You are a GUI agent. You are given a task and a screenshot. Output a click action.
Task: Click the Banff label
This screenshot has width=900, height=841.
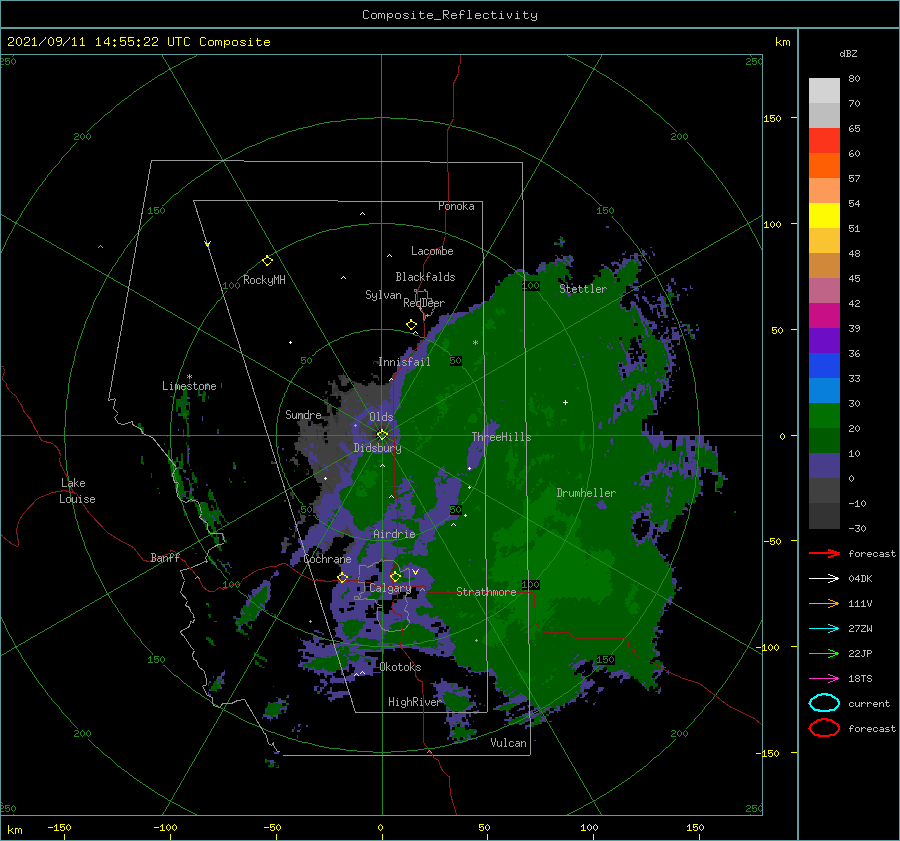point(165,557)
